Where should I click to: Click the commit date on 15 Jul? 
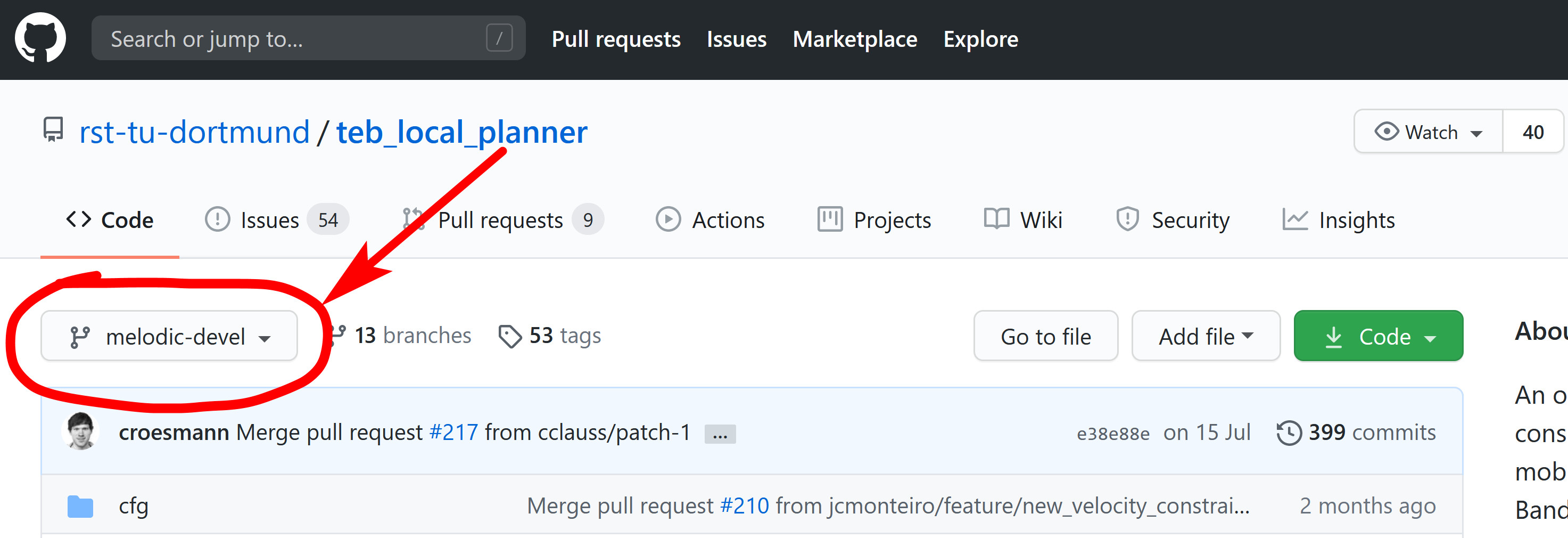tap(1207, 432)
